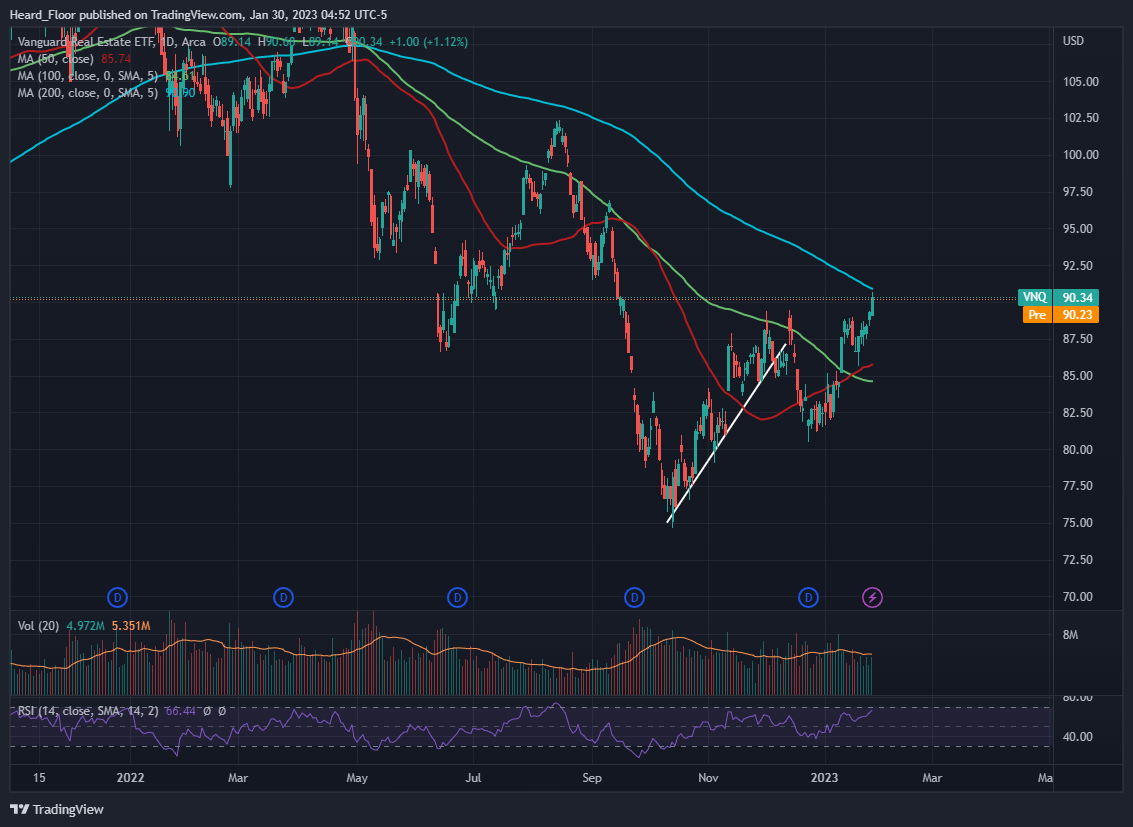
Task: Click the earnings lightning-bolt marker
Action: (873, 597)
